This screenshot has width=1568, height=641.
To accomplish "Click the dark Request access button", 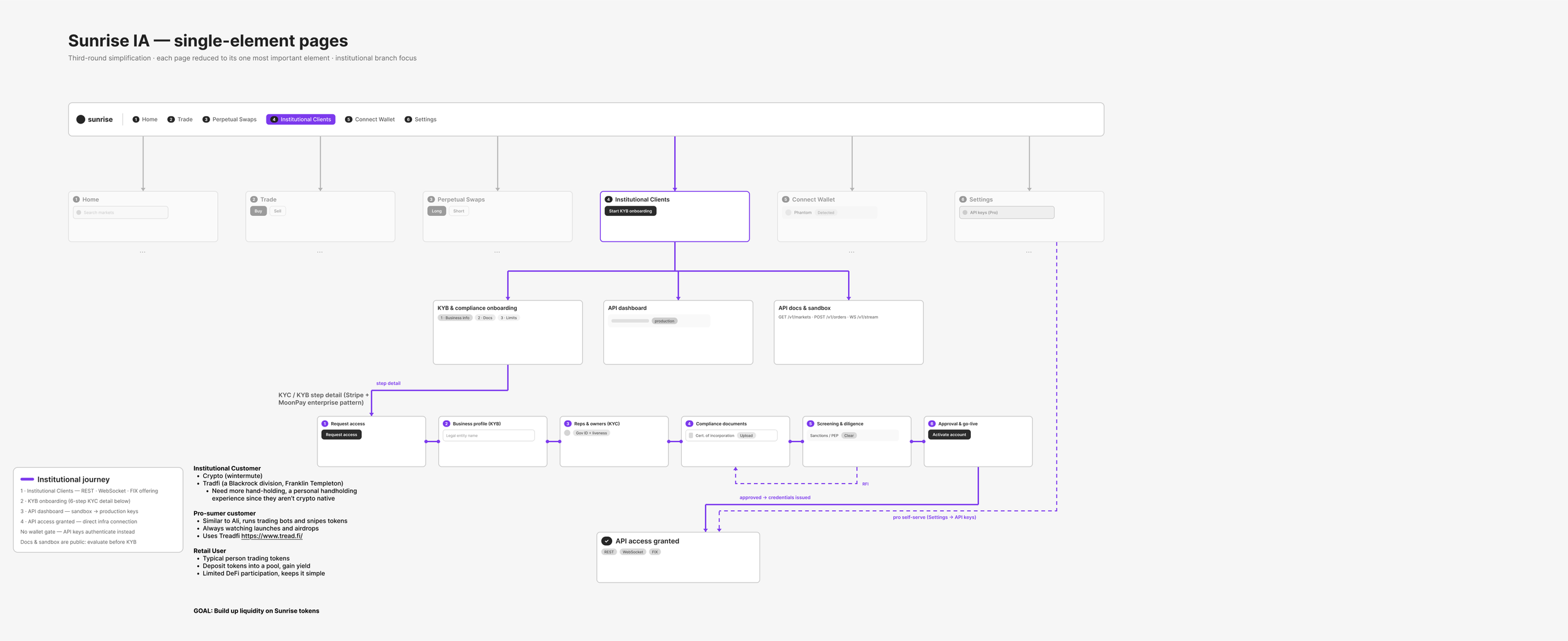I will click(x=341, y=435).
